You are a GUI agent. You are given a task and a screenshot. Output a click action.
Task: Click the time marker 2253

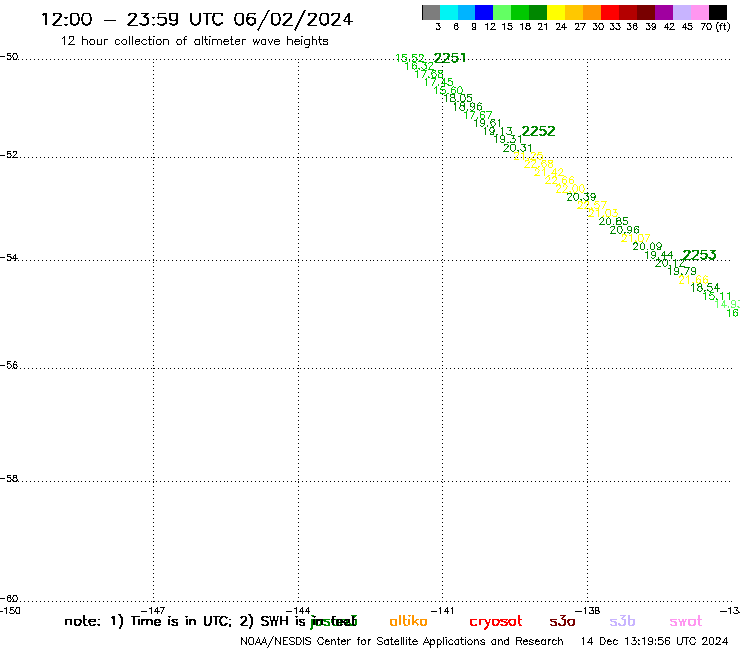[x=699, y=255]
